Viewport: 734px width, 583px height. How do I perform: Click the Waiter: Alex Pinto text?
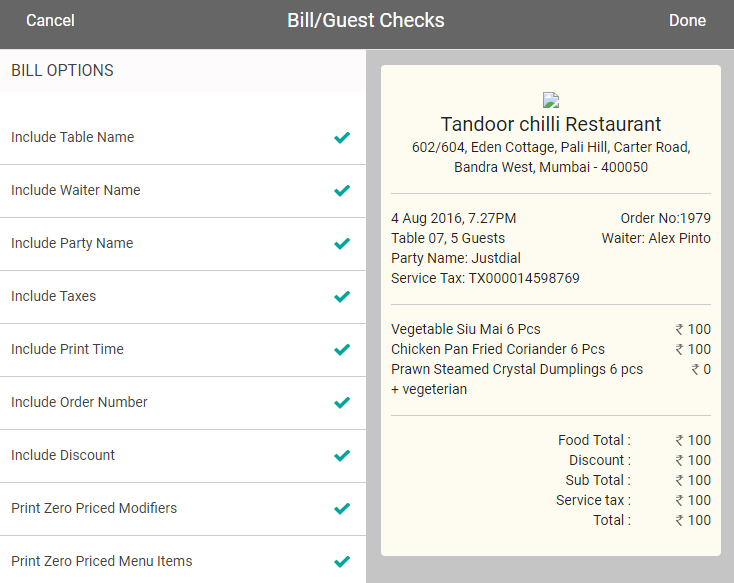point(656,238)
